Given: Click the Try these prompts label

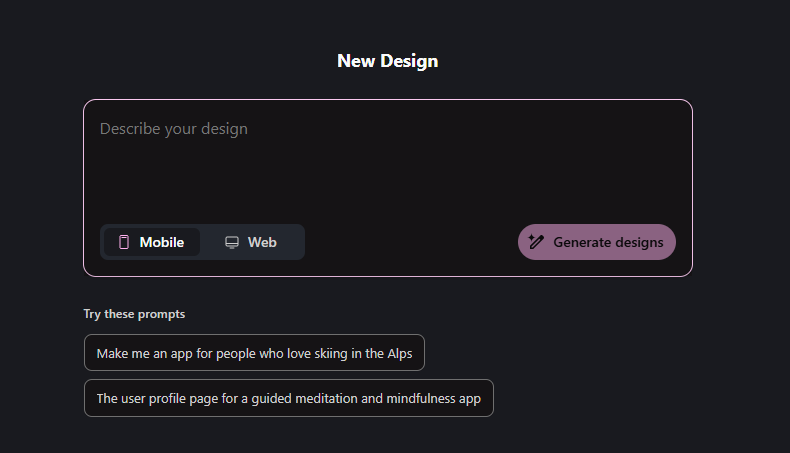Looking at the screenshot, I should pyautogui.click(x=134, y=314).
